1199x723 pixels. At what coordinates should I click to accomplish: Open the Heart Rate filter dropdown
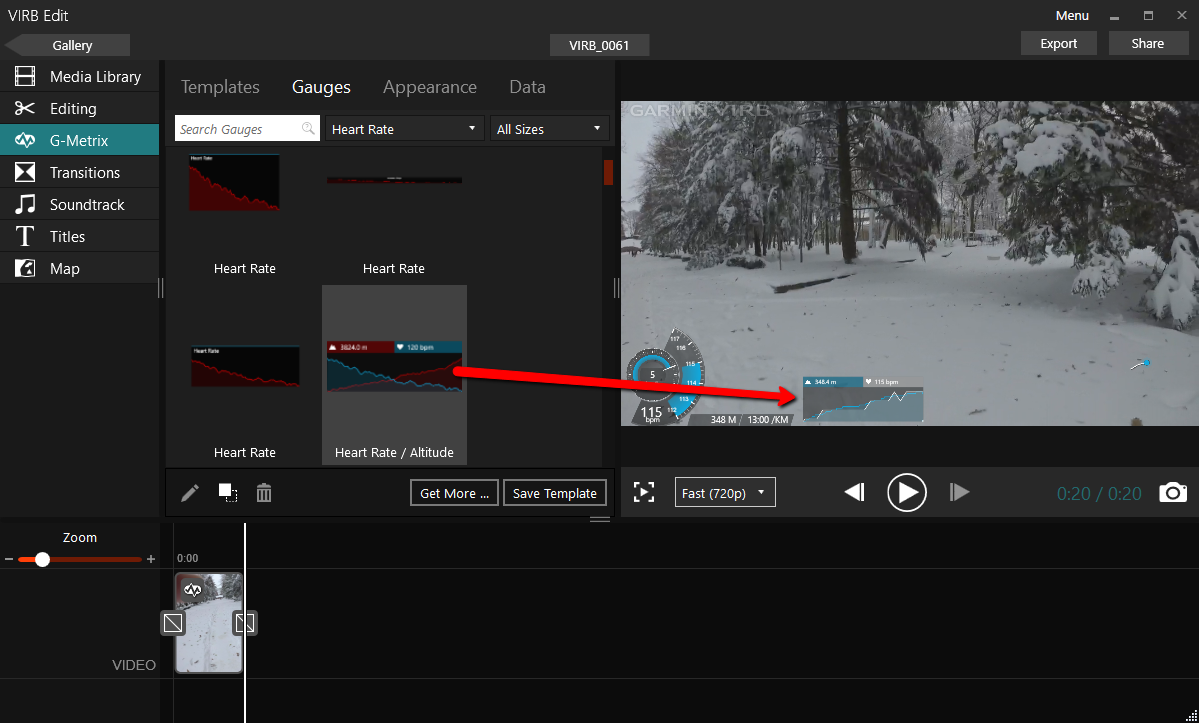coord(405,129)
